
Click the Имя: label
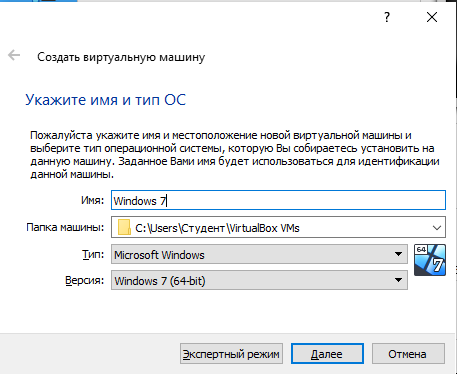[92, 200]
